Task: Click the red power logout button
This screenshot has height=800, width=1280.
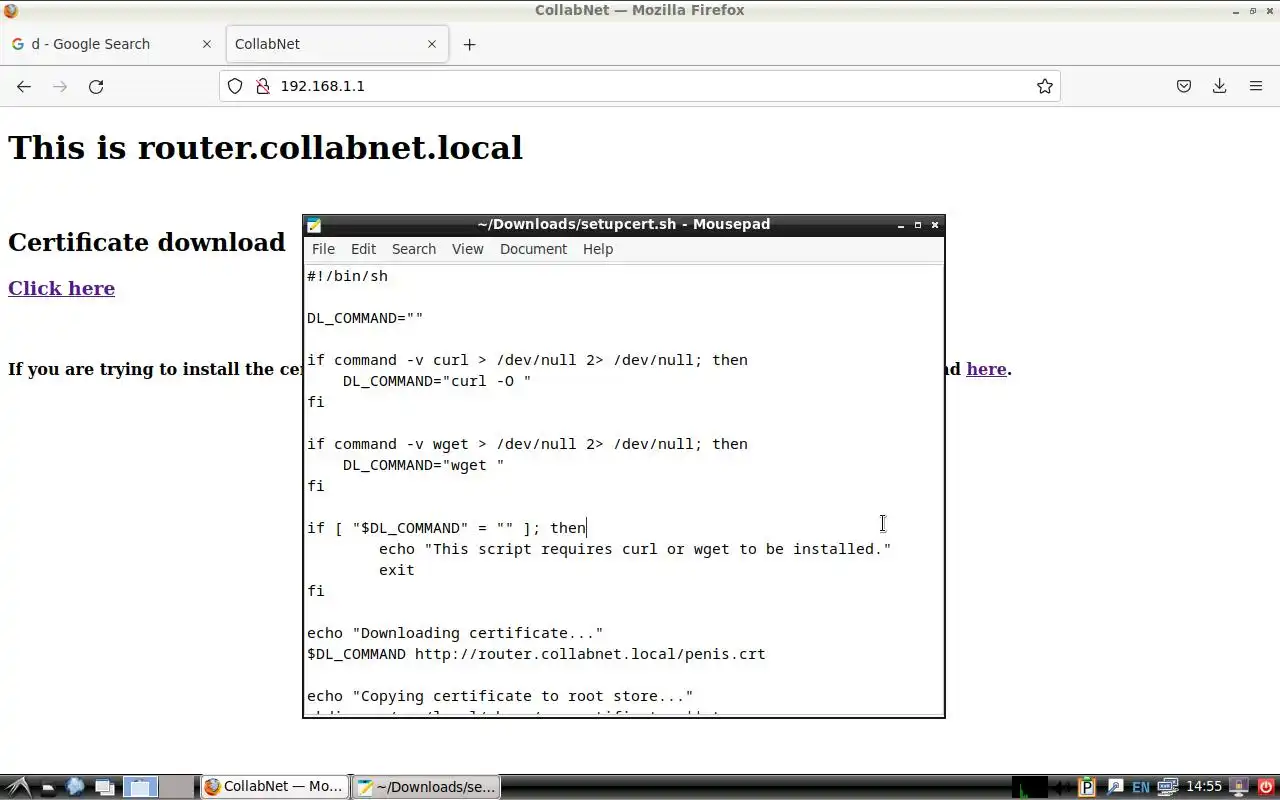Action: (x=1265, y=787)
